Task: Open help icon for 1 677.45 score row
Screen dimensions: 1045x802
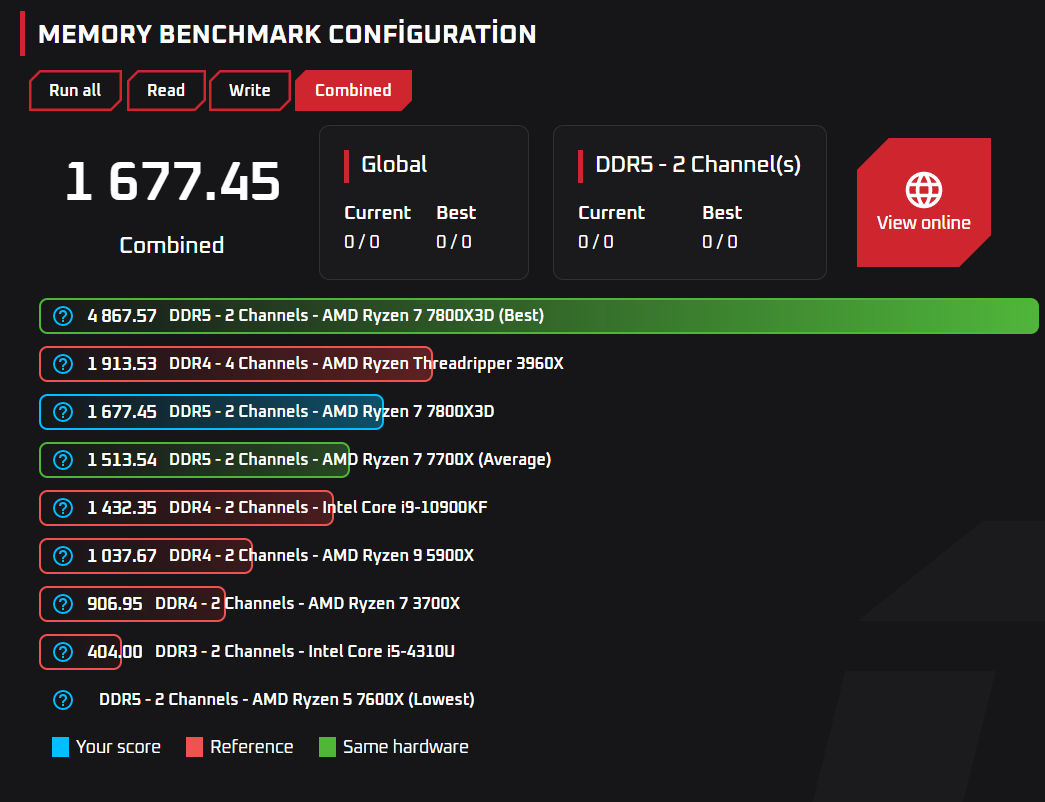Action: coord(63,412)
